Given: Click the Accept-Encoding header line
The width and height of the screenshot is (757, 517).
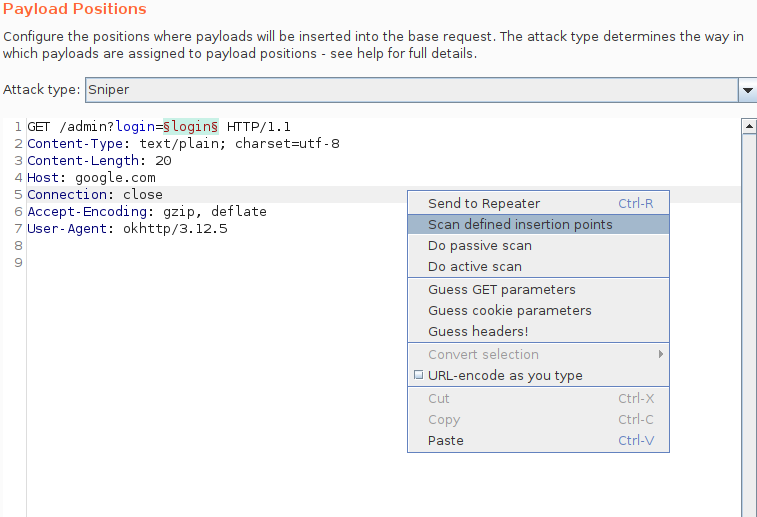Looking at the screenshot, I should pos(147,211).
